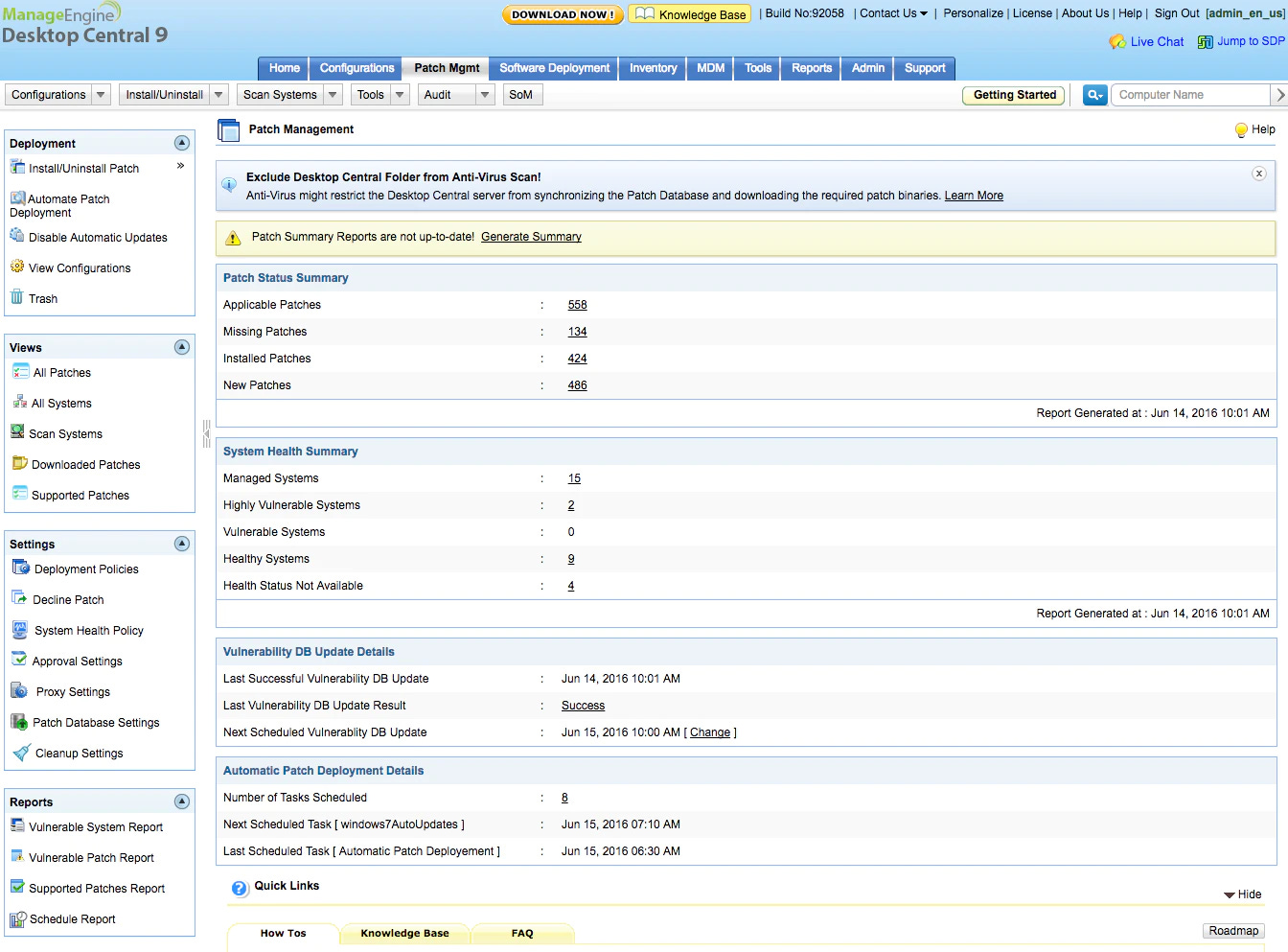Open the search icon next to Computer Name
1288x952 pixels.
tap(1094, 94)
